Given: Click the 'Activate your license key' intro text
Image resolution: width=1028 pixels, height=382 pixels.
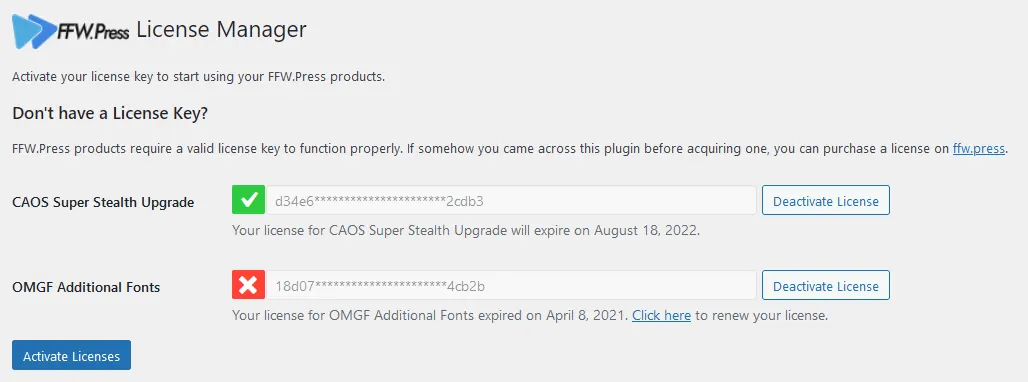Looking at the screenshot, I should [199, 77].
